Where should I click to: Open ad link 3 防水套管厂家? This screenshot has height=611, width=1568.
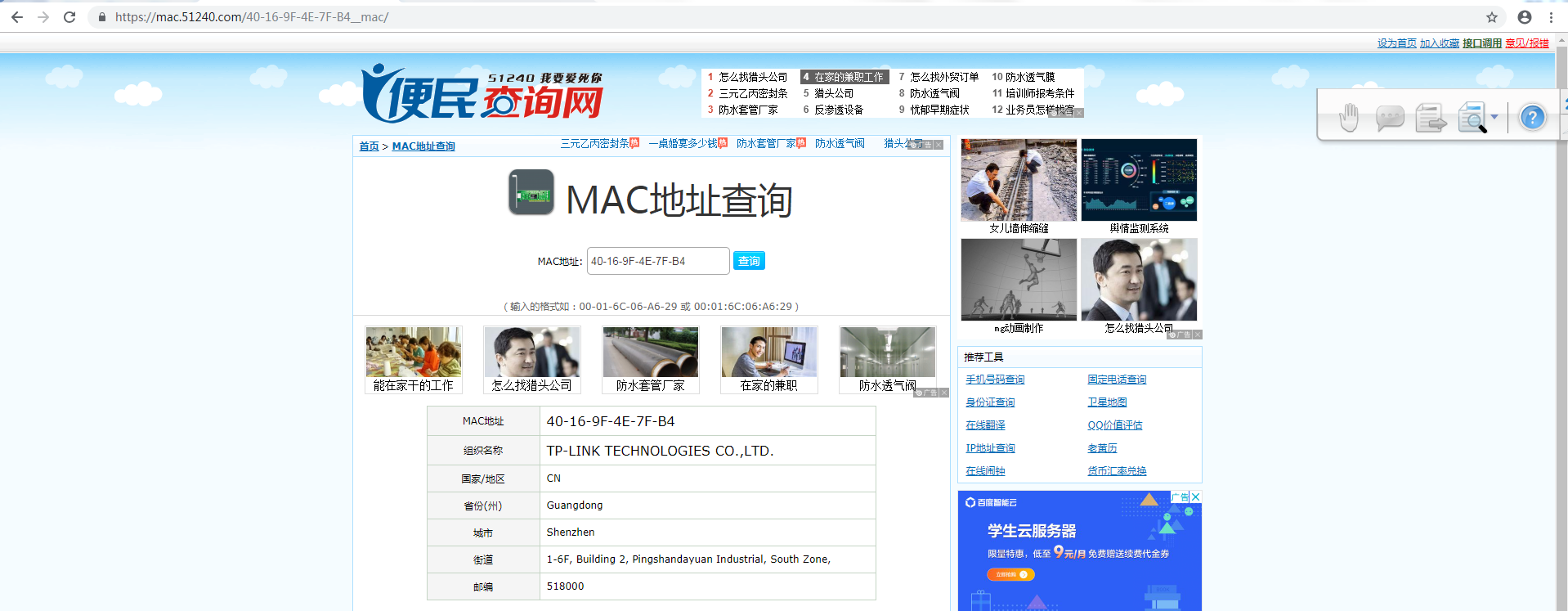pos(748,110)
